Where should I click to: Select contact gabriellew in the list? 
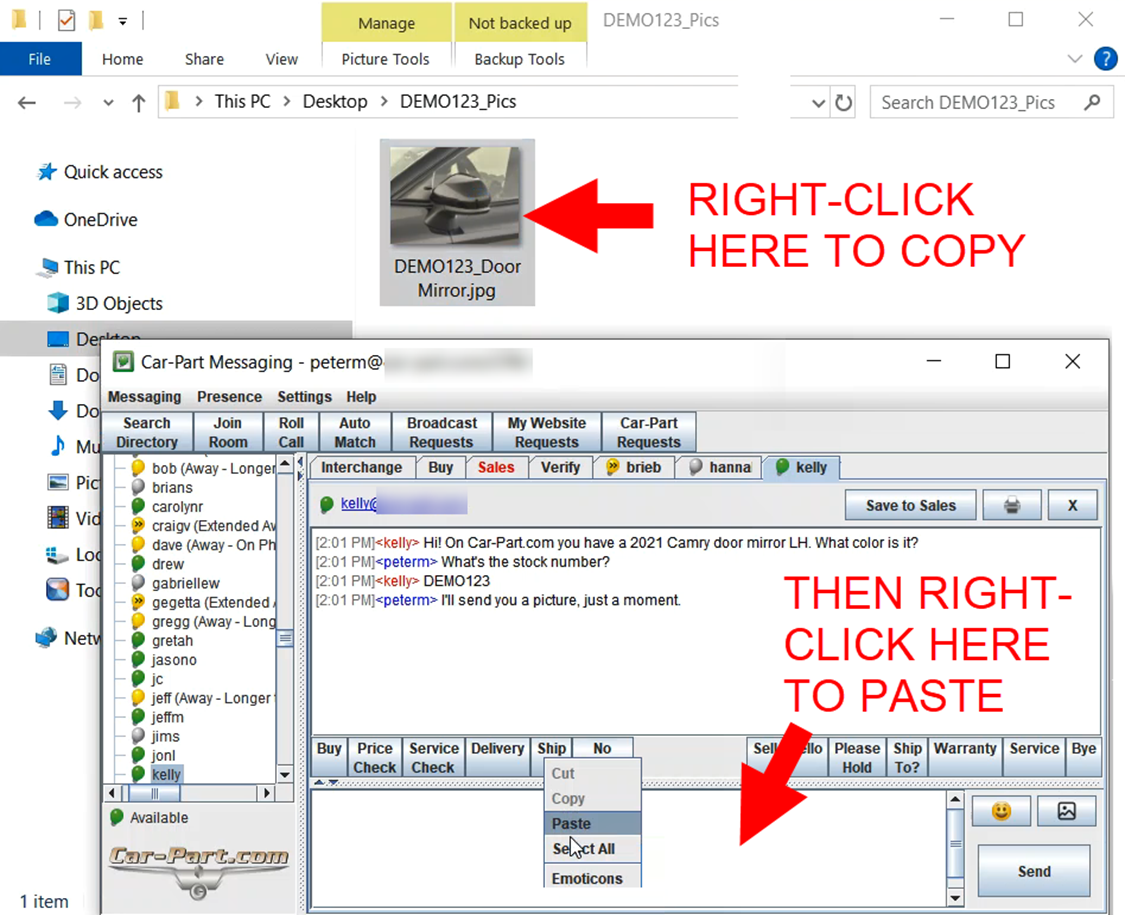click(186, 583)
